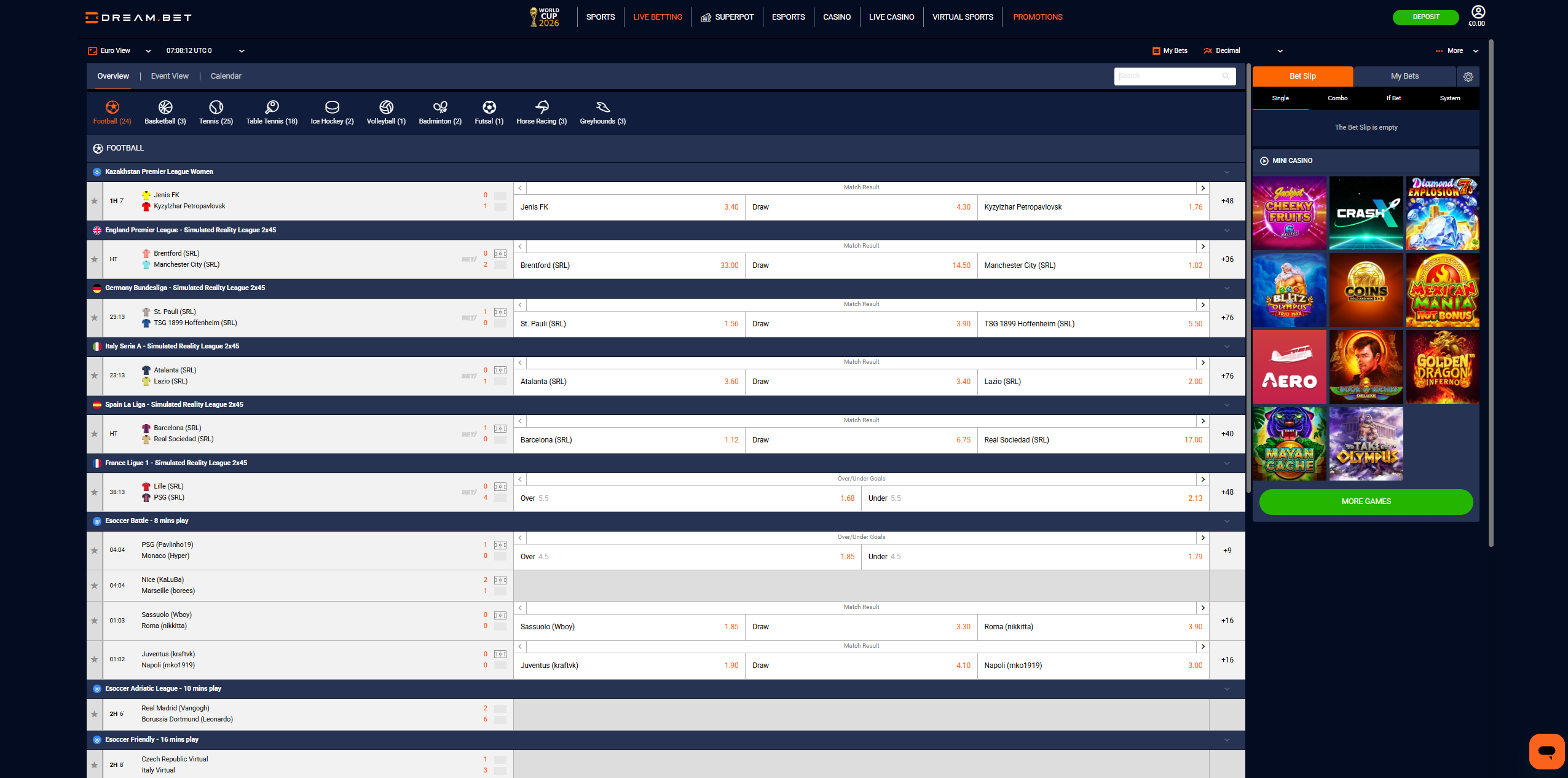
Task: Favorite the Sassuolo (Wboy) match star
Action: [x=94, y=621]
